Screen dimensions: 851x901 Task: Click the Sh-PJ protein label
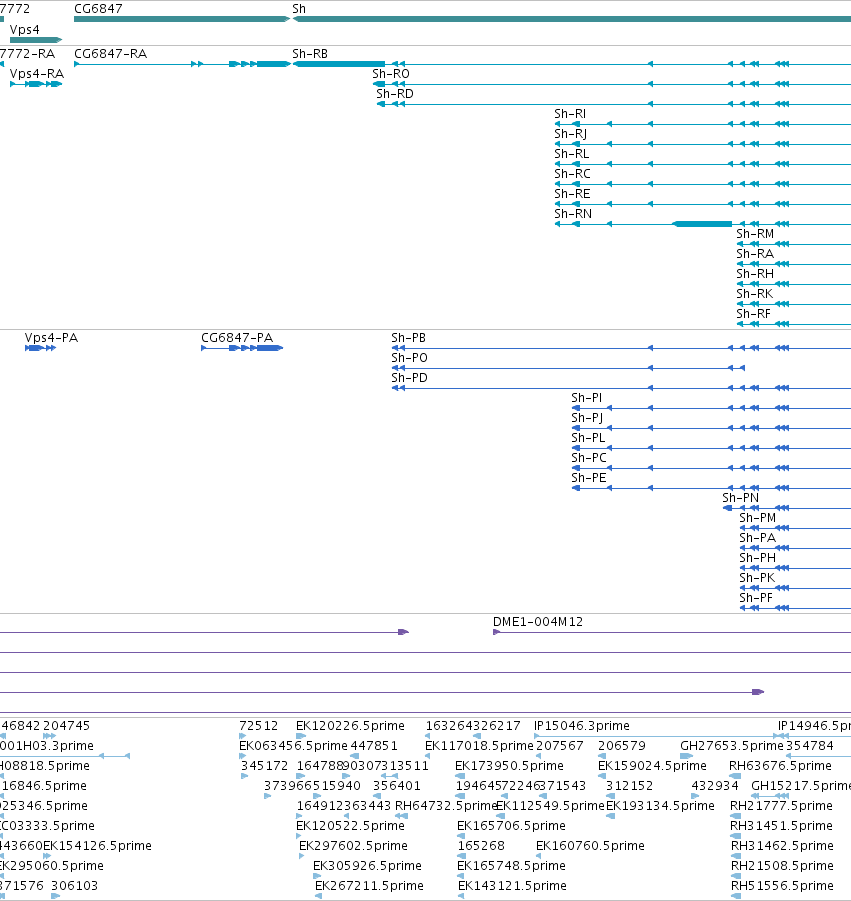tap(587, 418)
